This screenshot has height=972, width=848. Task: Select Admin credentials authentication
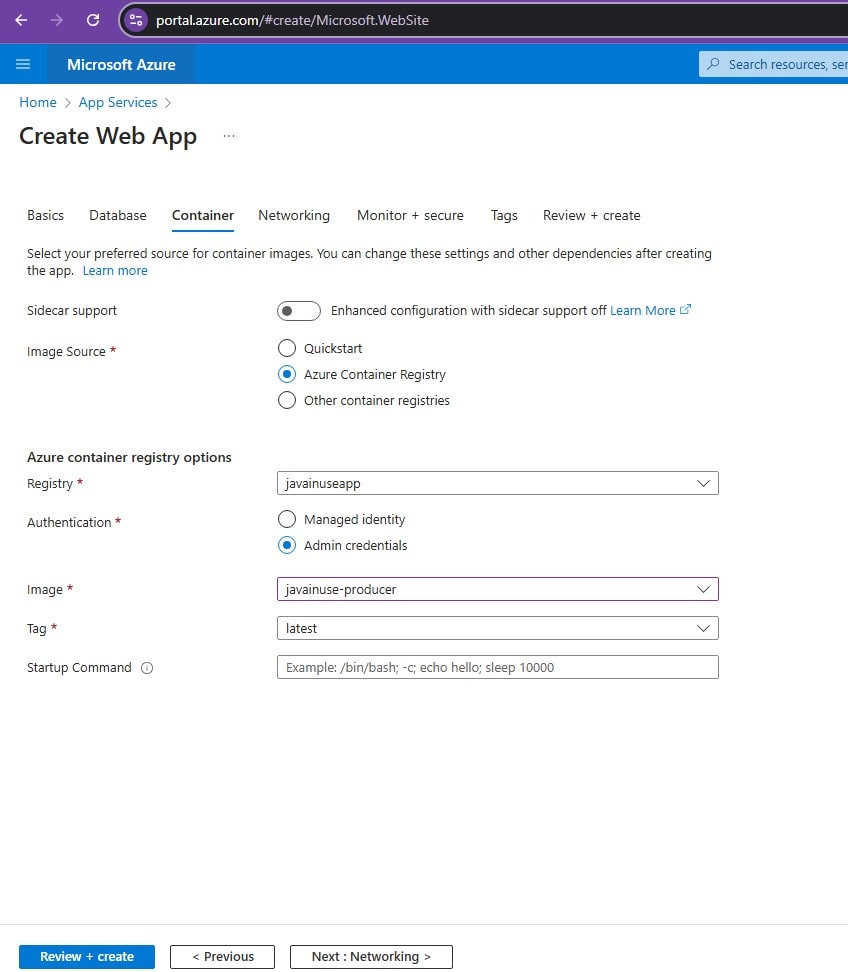click(287, 545)
